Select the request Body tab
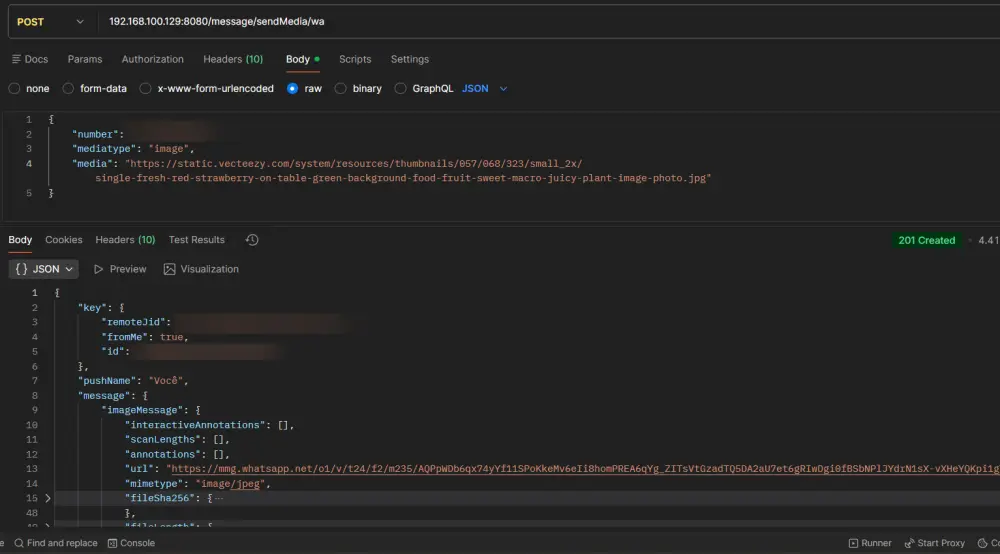The width and height of the screenshot is (1000, 554). [302, 59]
